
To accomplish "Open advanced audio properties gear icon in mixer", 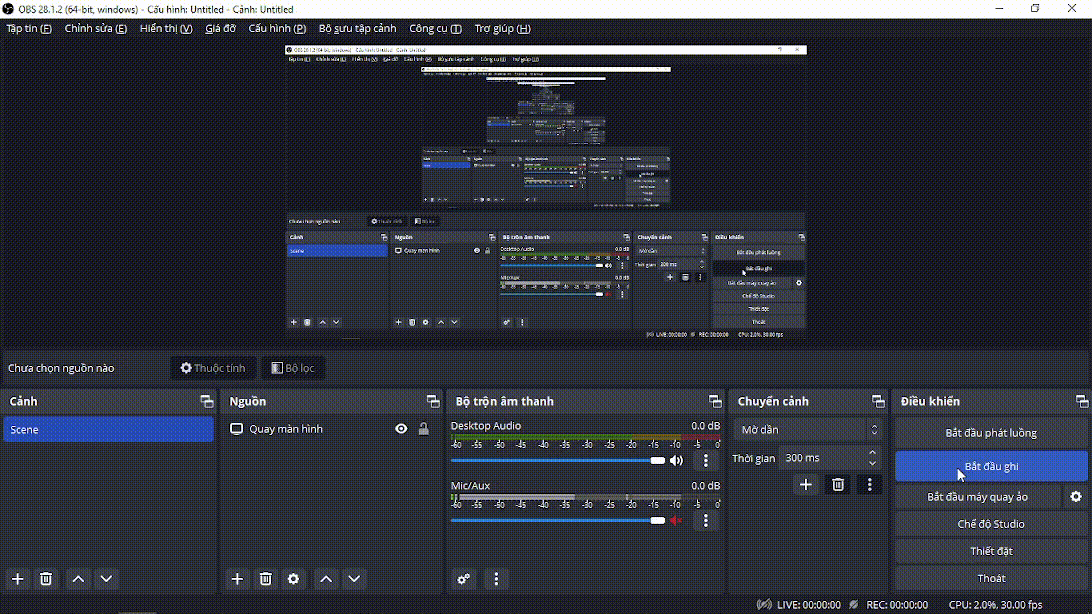I will click(463, 579).
